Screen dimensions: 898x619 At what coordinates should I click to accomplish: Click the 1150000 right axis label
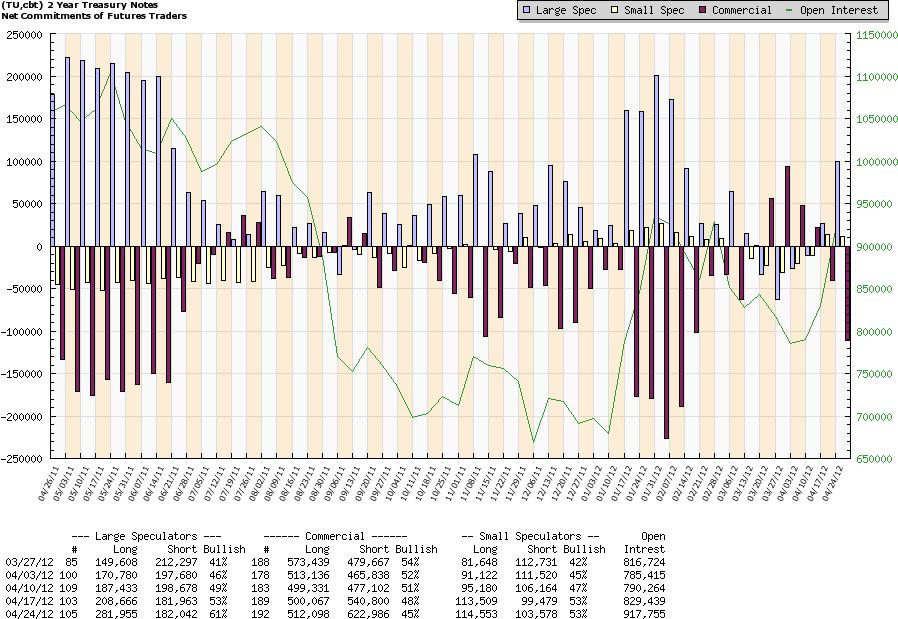pyautogui.click(x=876, y=35)
